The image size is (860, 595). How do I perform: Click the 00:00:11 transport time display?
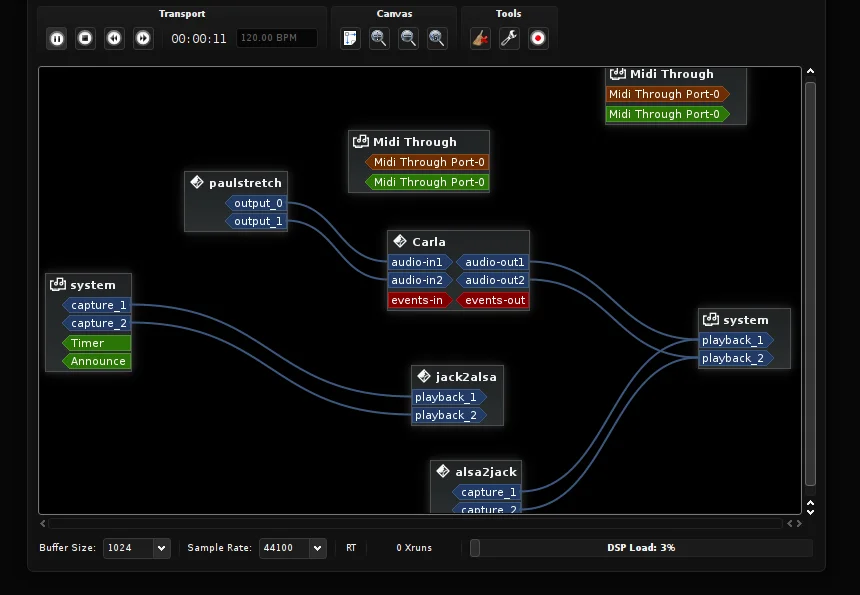pyautogui.click(x=199, y=38)
